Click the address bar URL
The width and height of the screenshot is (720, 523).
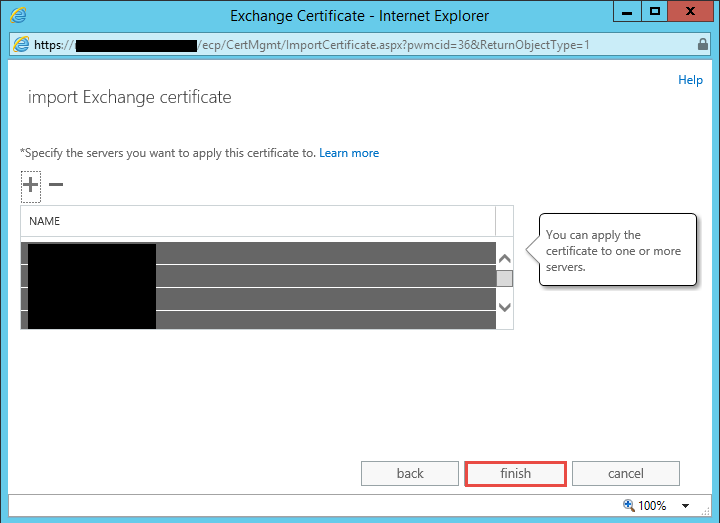pyautogui.click(x=311, y=45)
